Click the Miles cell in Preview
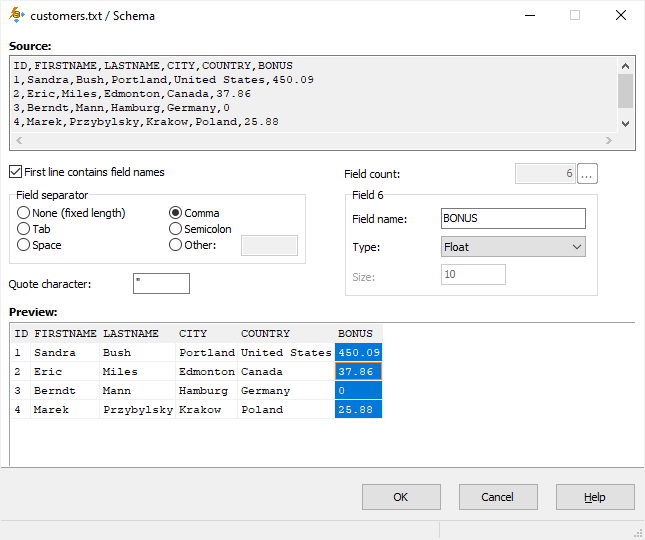This screenshot has width=645, height=540. [137, 371]
